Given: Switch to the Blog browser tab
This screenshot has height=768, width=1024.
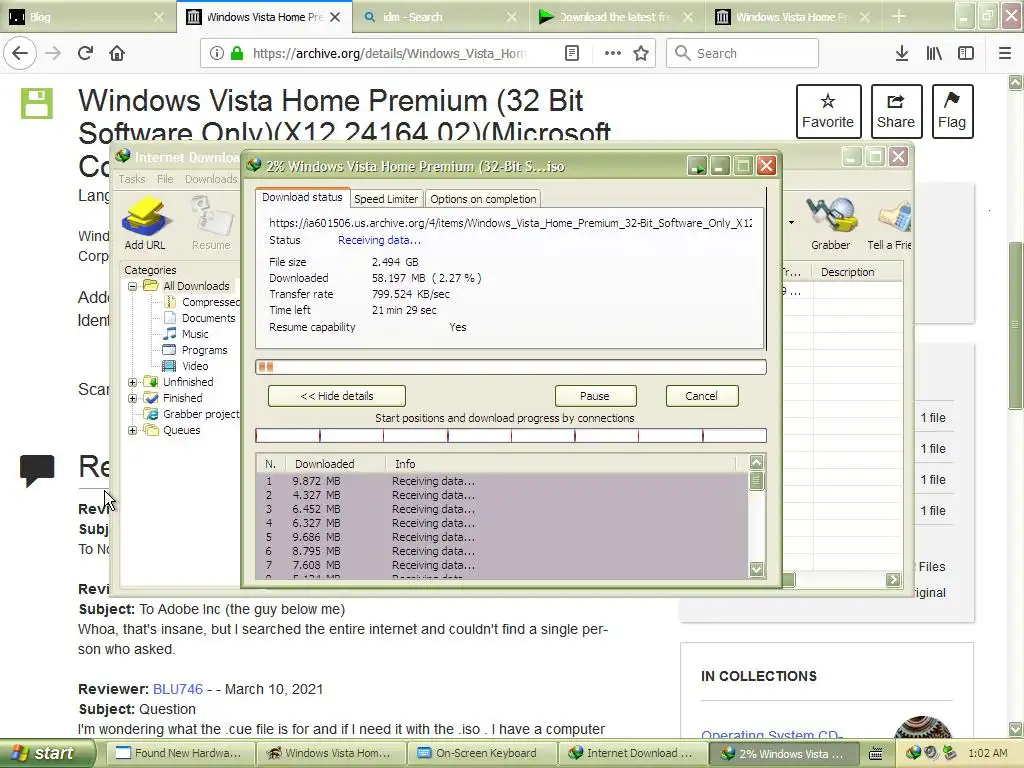Looking at the screenshot, I should [88, 16].
